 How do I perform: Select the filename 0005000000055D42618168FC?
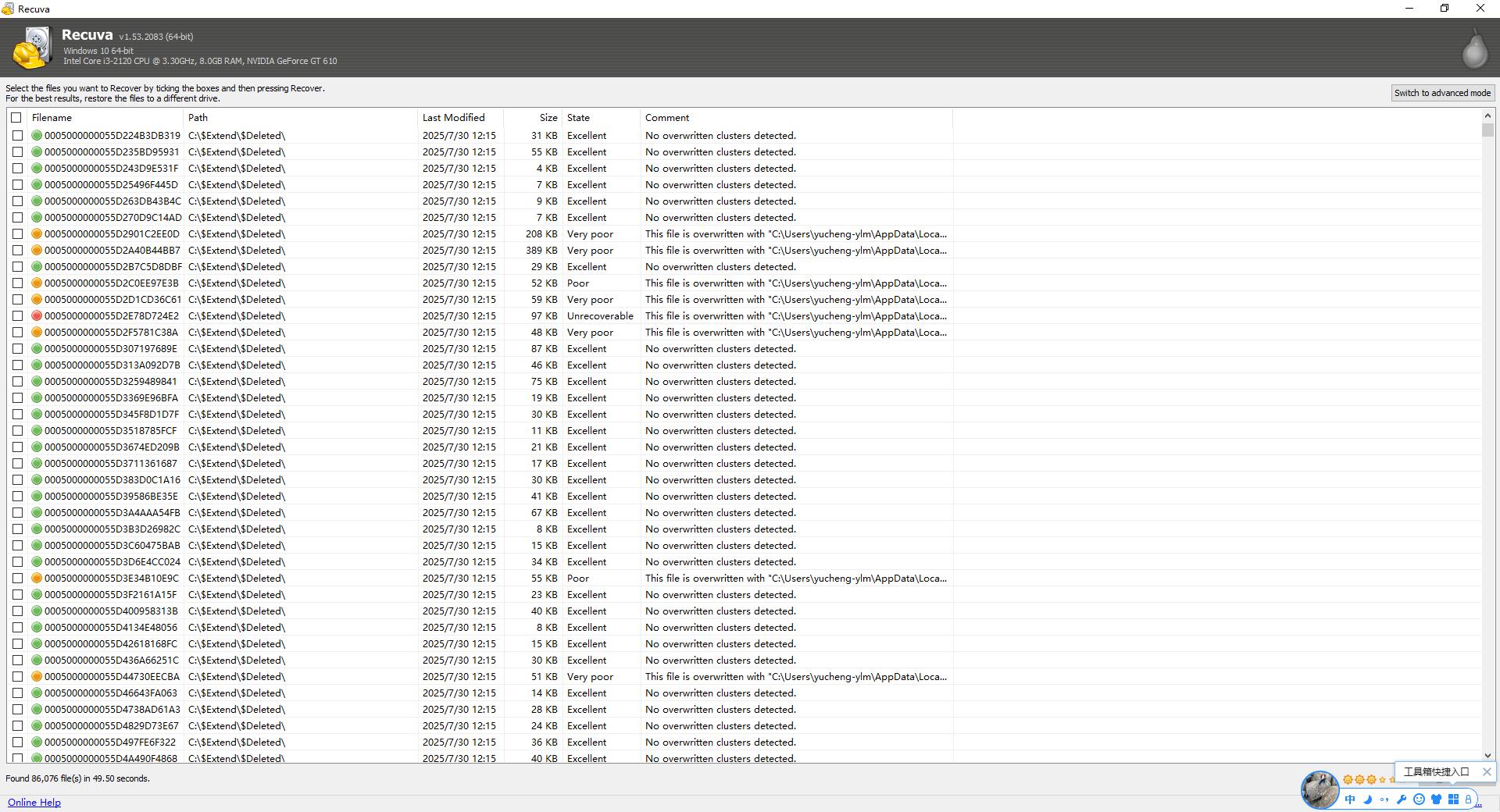[110, 643]
